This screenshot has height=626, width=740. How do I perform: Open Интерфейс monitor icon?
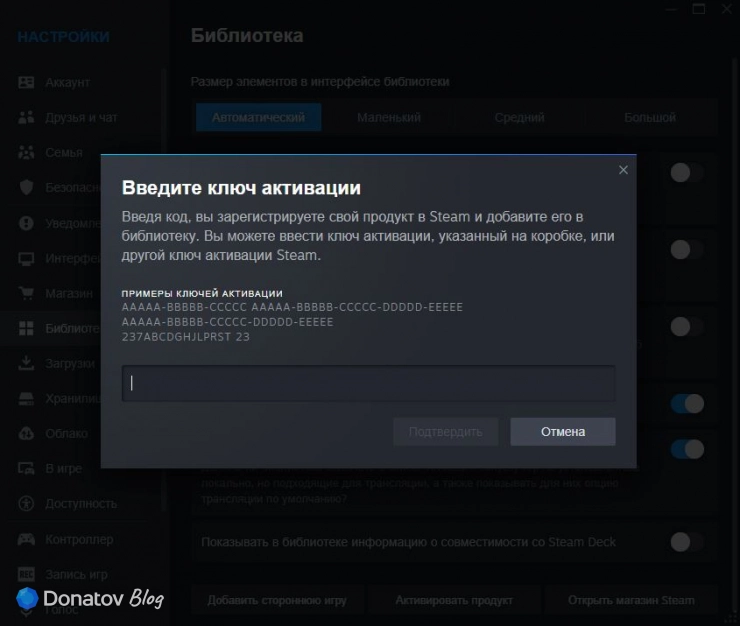[x=26, y=258]
